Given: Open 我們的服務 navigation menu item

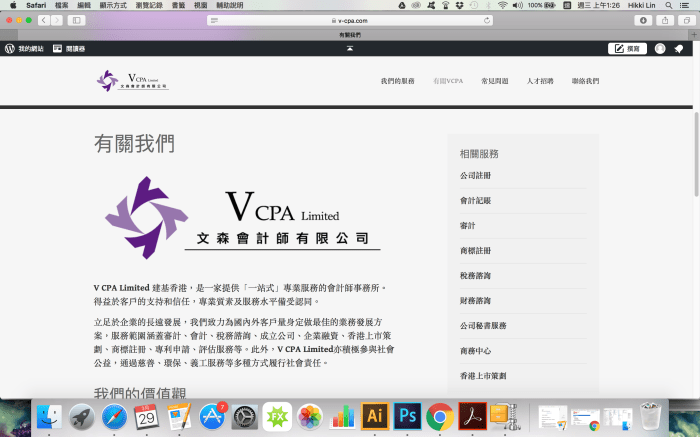Looking at the screenshot, I should click(397, 81).
